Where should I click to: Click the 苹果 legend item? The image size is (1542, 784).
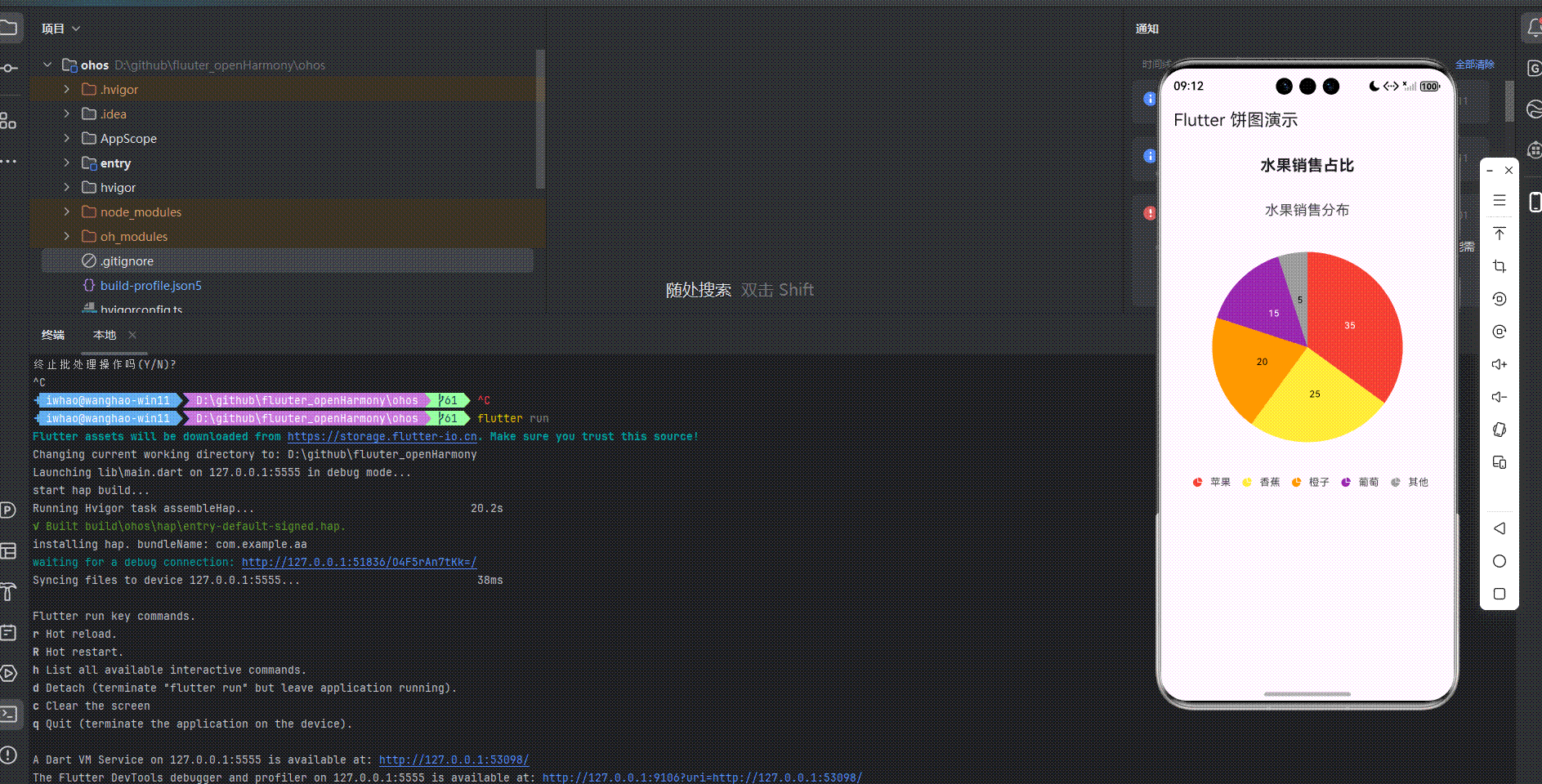(1212, 482)
